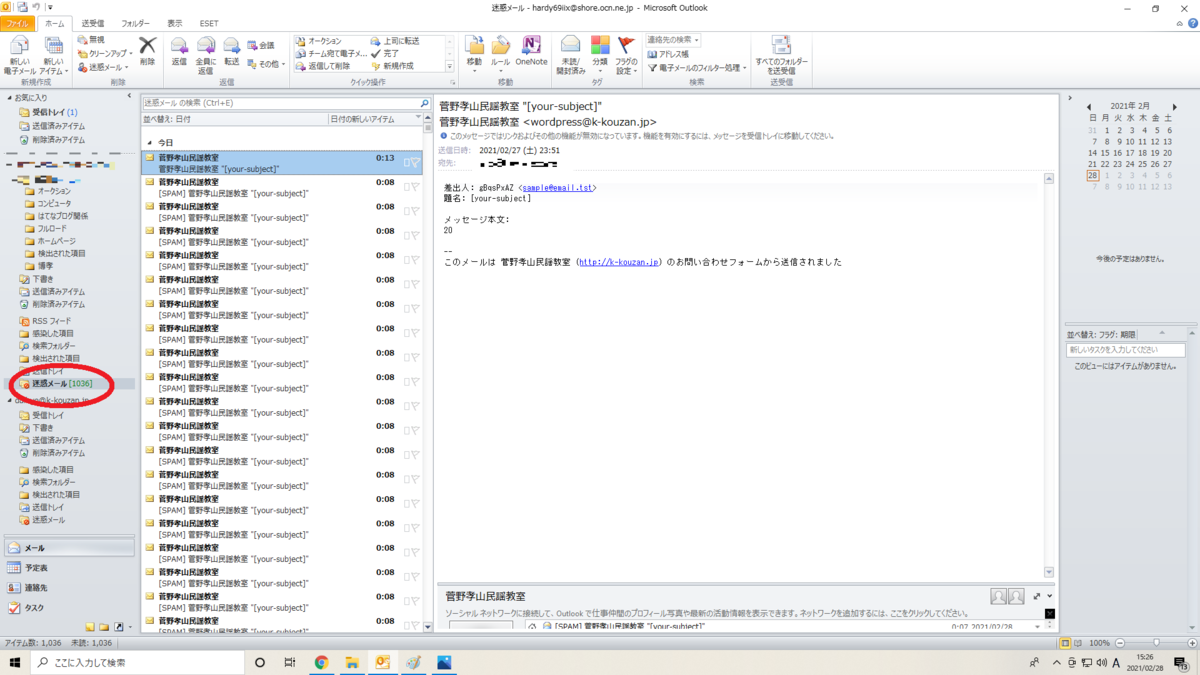The width and height of the screenshot is (1200, 675).
Task: Click the 上司に転送 (To Manager) quick step
Action: tap(395, 41)
